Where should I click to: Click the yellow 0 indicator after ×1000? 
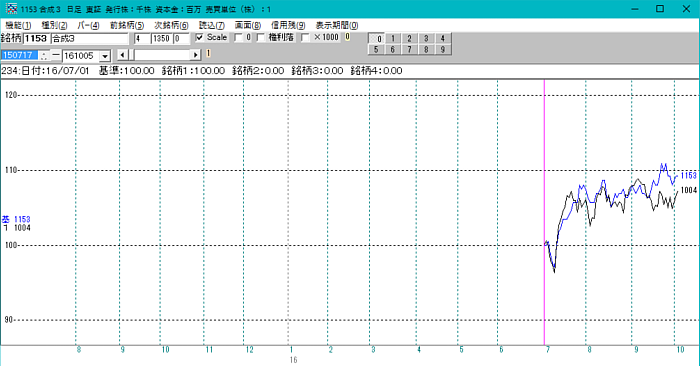(x=347, y=37)
